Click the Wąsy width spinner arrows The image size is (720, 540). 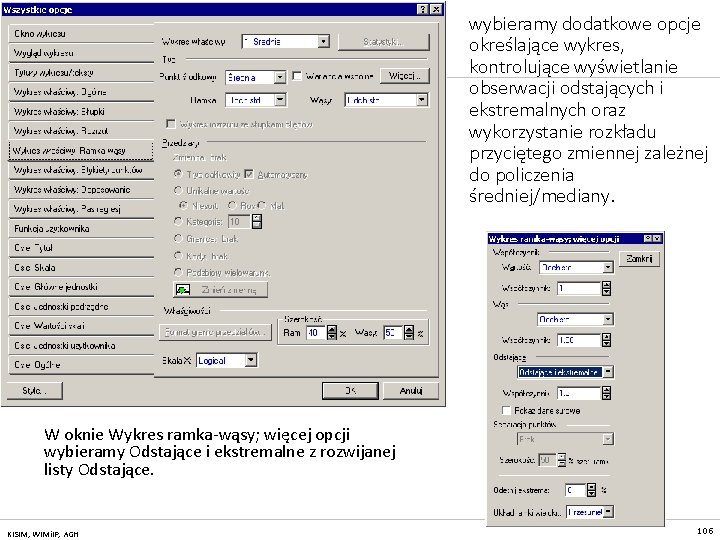[409, 333]
